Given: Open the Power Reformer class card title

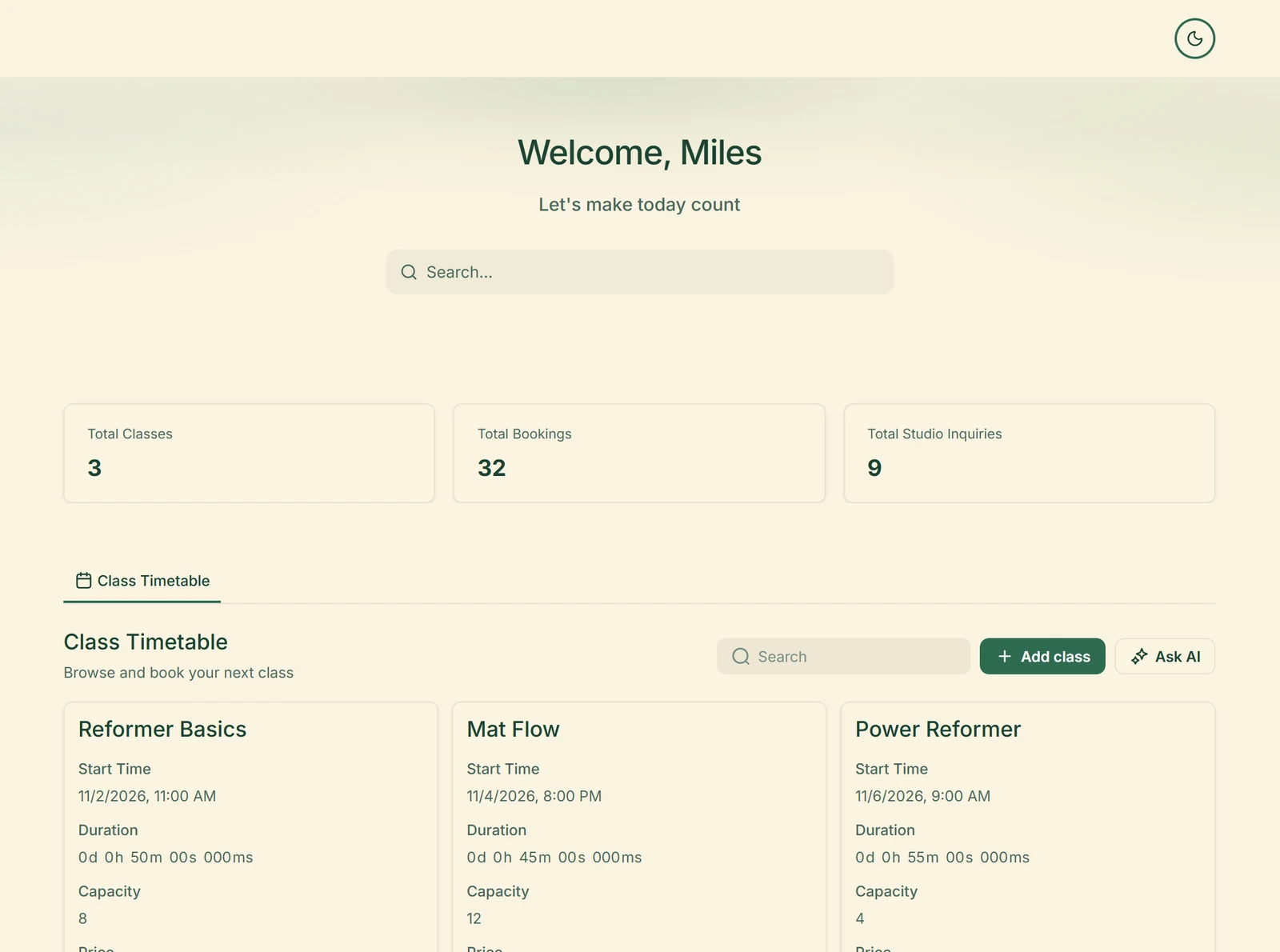Looking at the screenshot, I should pos(938,730).
